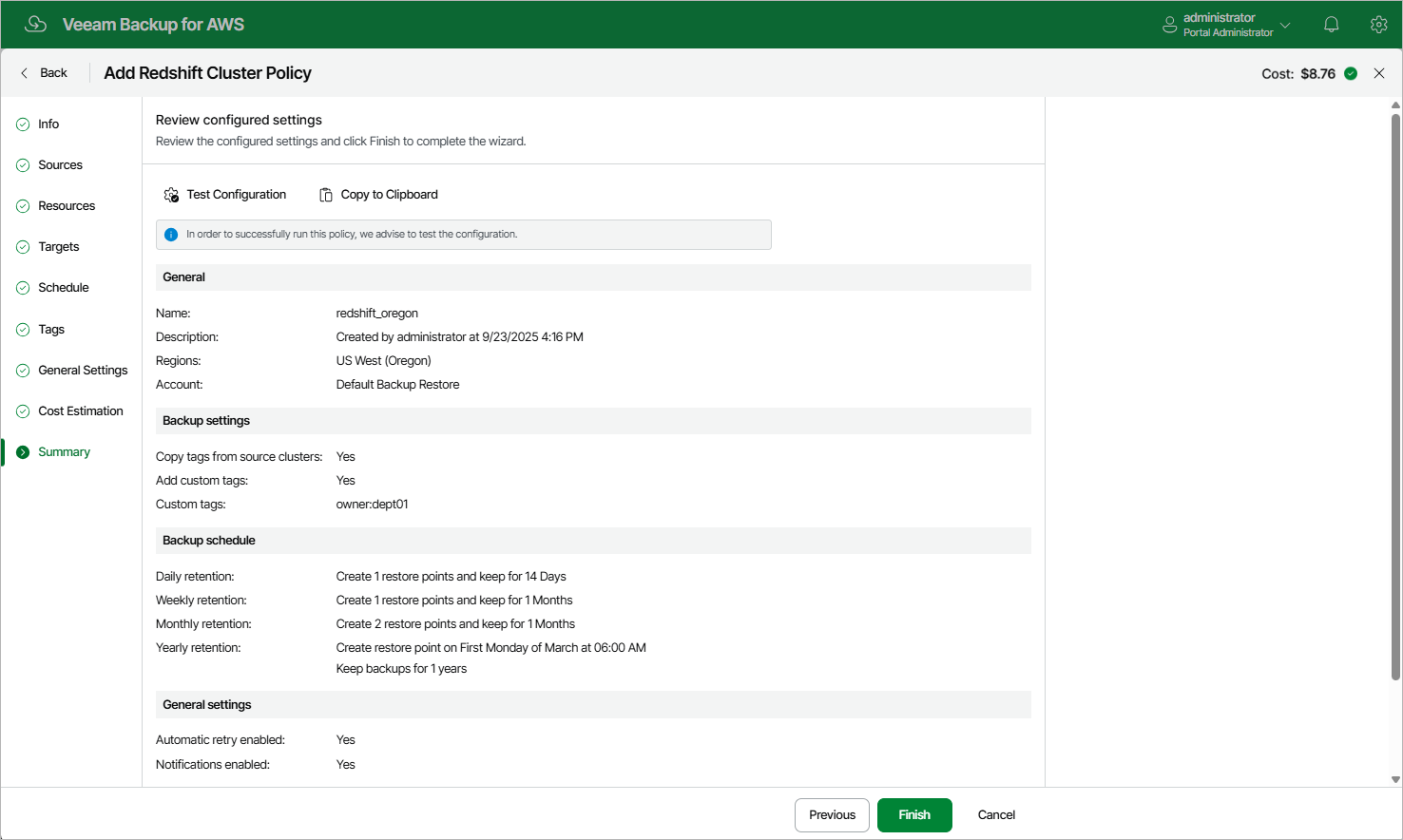The width and height of the screenshot is (1403, 840).
Task: Click the General settings section header
Action: 593,705
